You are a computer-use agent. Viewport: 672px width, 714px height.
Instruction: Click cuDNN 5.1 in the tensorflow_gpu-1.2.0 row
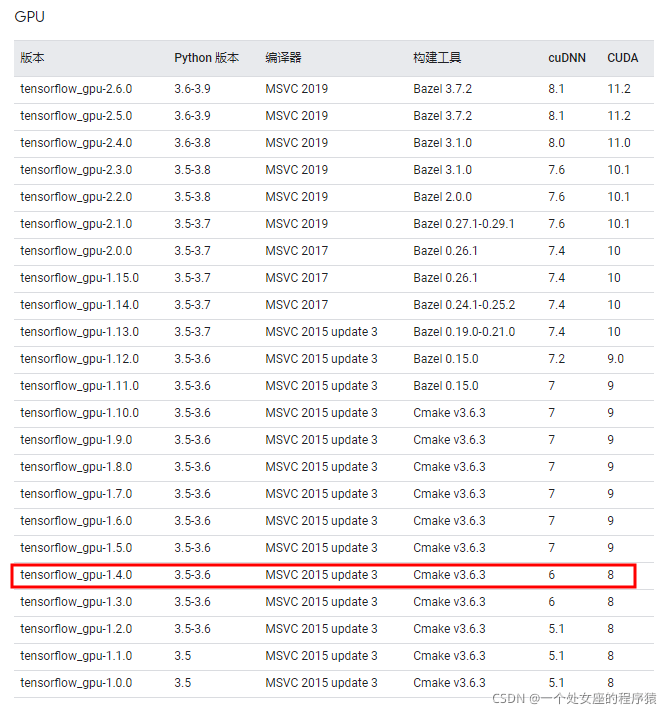point(556,629)
